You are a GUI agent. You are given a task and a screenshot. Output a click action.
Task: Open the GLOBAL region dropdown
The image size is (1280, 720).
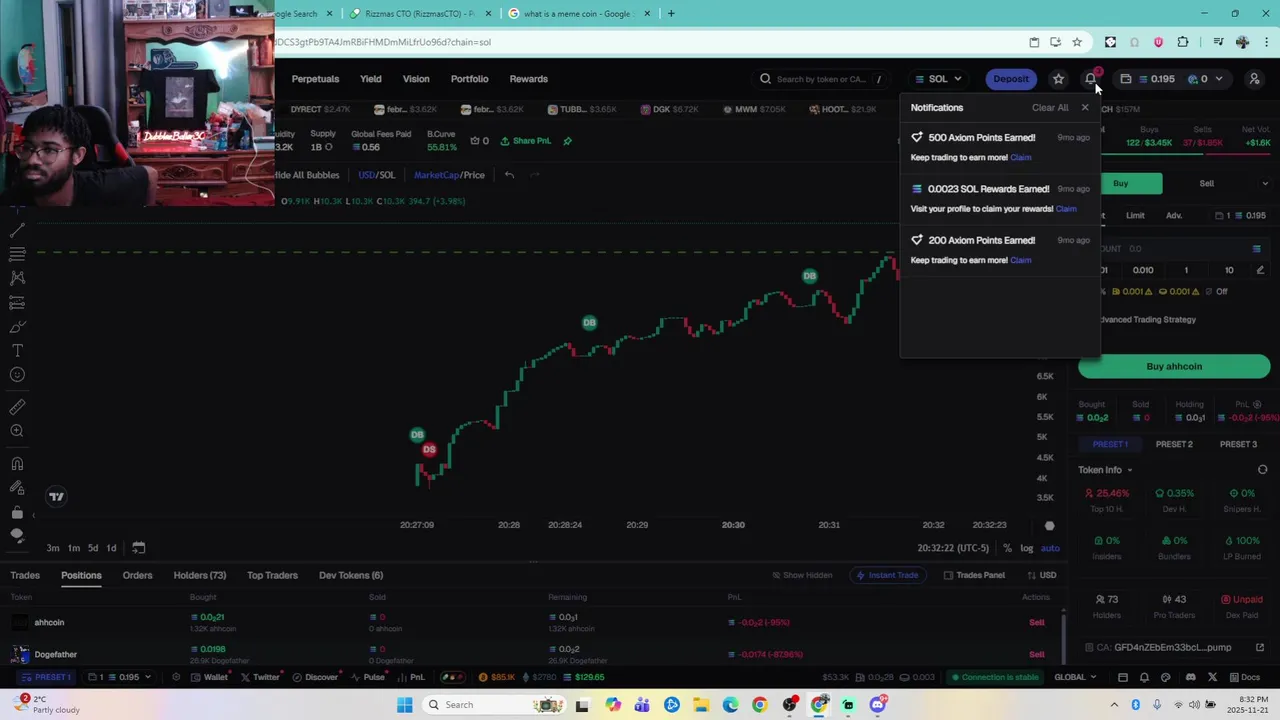coord(1075,677)
